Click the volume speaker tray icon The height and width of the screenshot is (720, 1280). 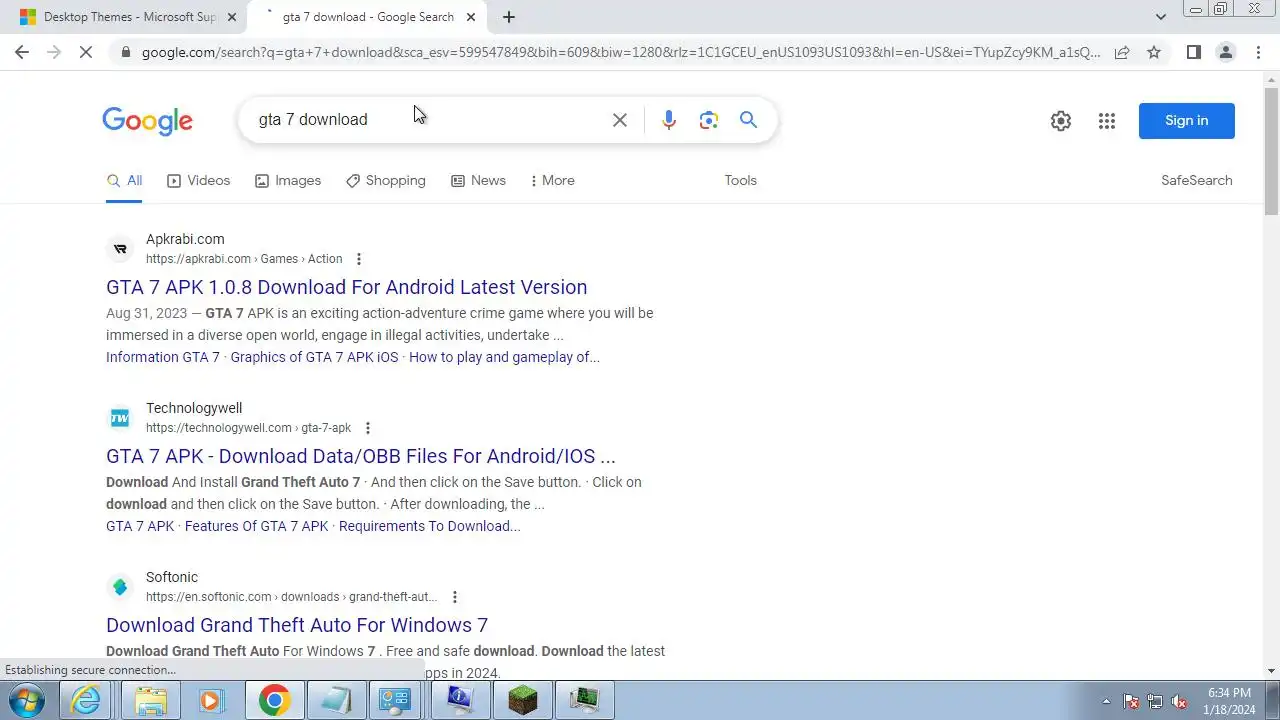tap(1180, 701)
